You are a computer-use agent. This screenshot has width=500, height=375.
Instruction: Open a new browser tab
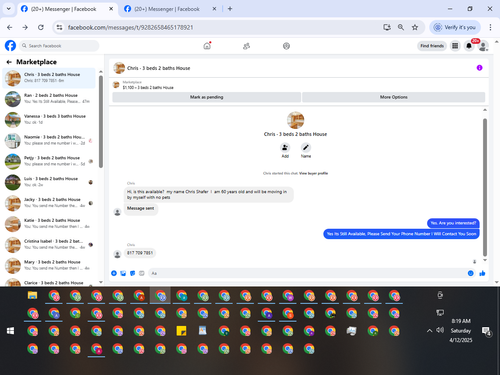[230, 9]
